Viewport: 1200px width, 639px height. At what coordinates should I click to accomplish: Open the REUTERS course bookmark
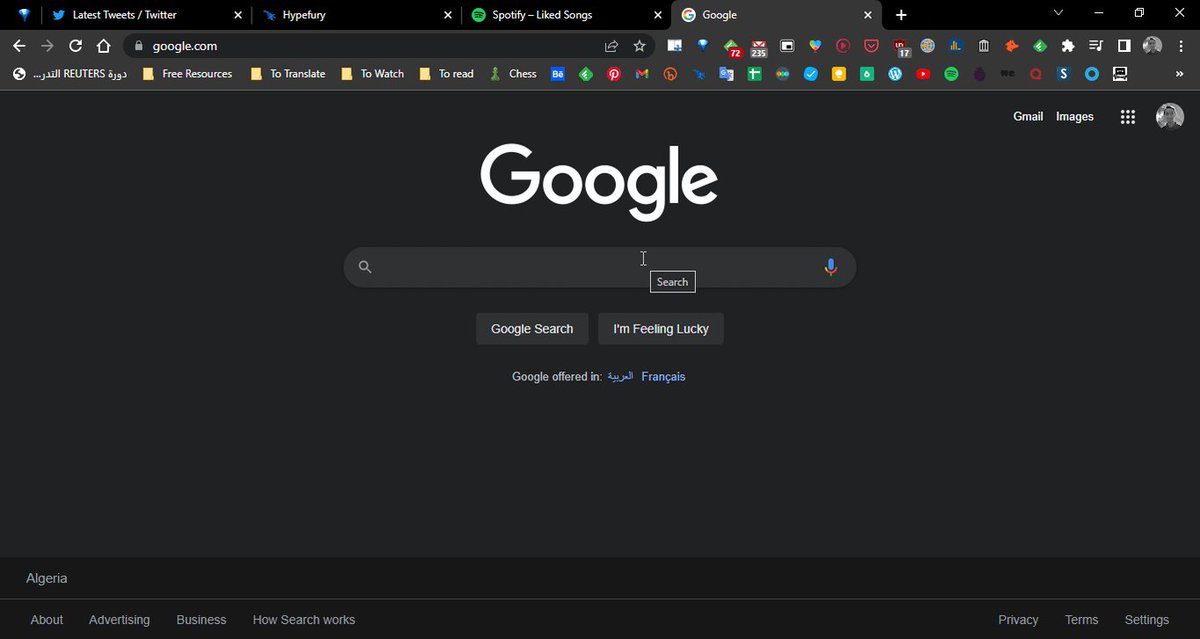click(70, 74)
